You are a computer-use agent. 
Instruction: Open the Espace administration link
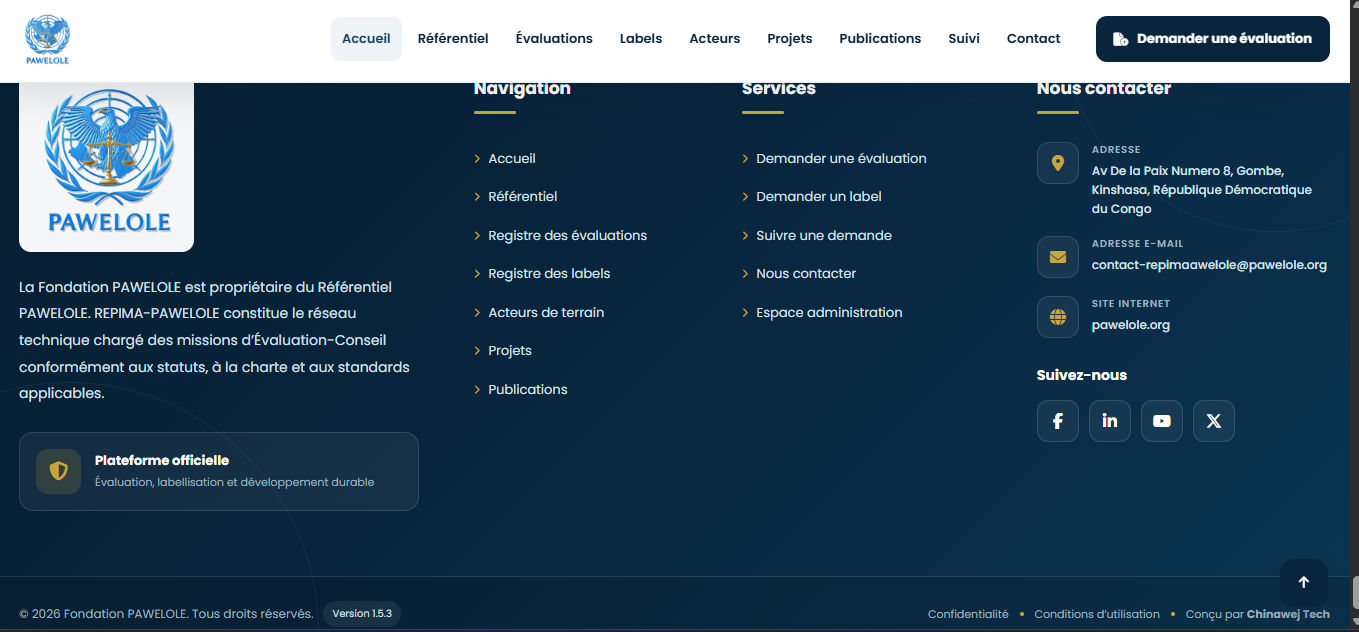[829, 313]
